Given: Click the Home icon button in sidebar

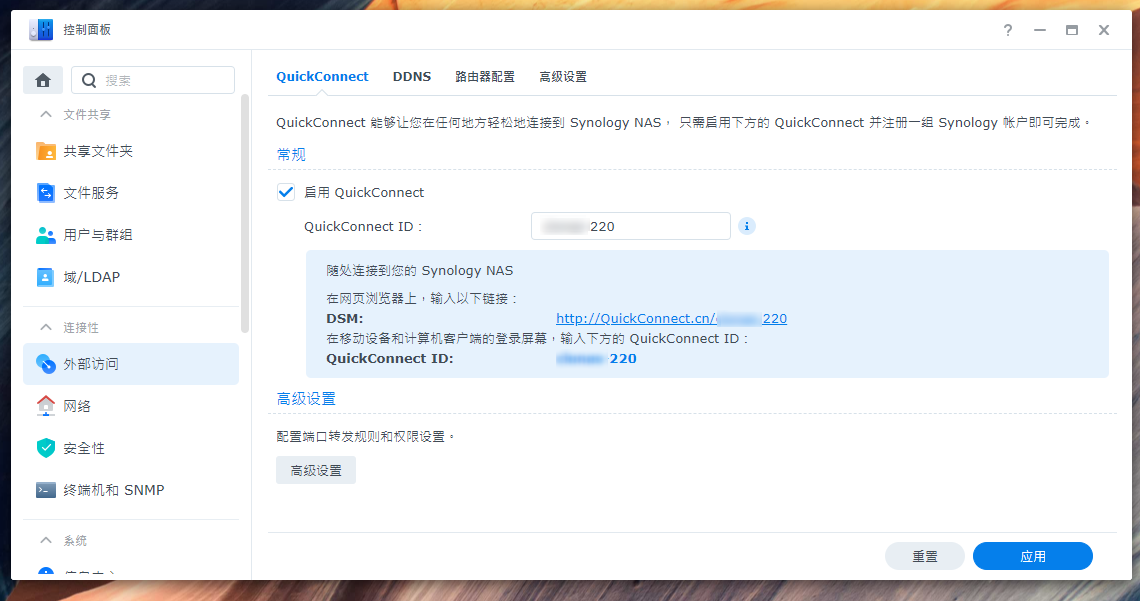Looking at the screenshot, I should [x=43, y=80].
